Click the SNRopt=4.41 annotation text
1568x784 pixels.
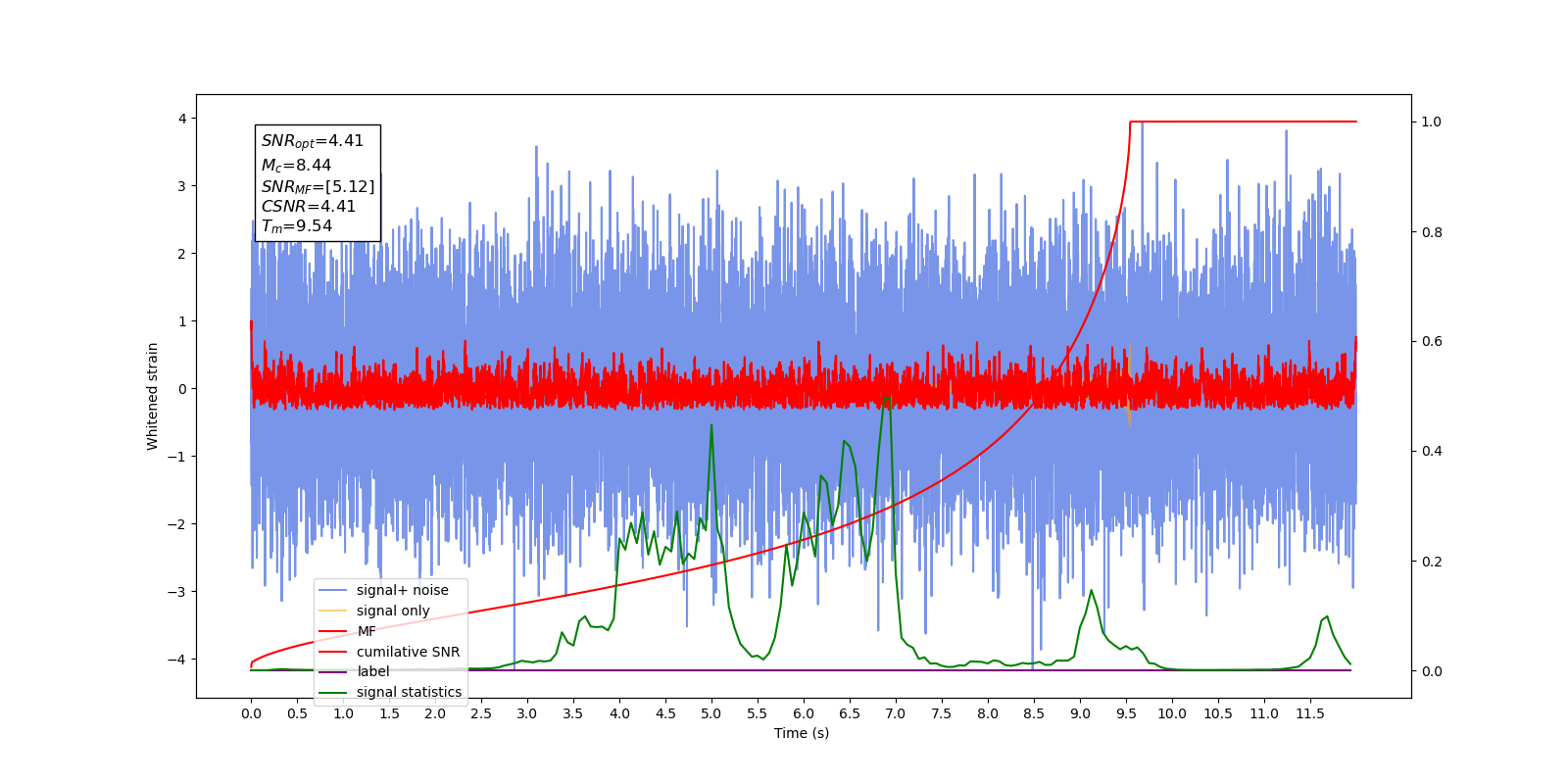click(313, 142)
